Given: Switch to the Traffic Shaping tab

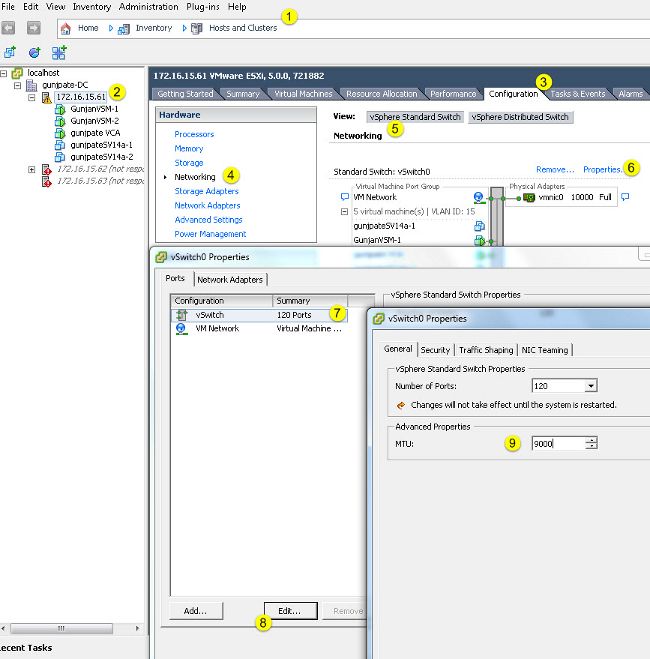Looking at the screenshot, I should [x=486, y=350].
